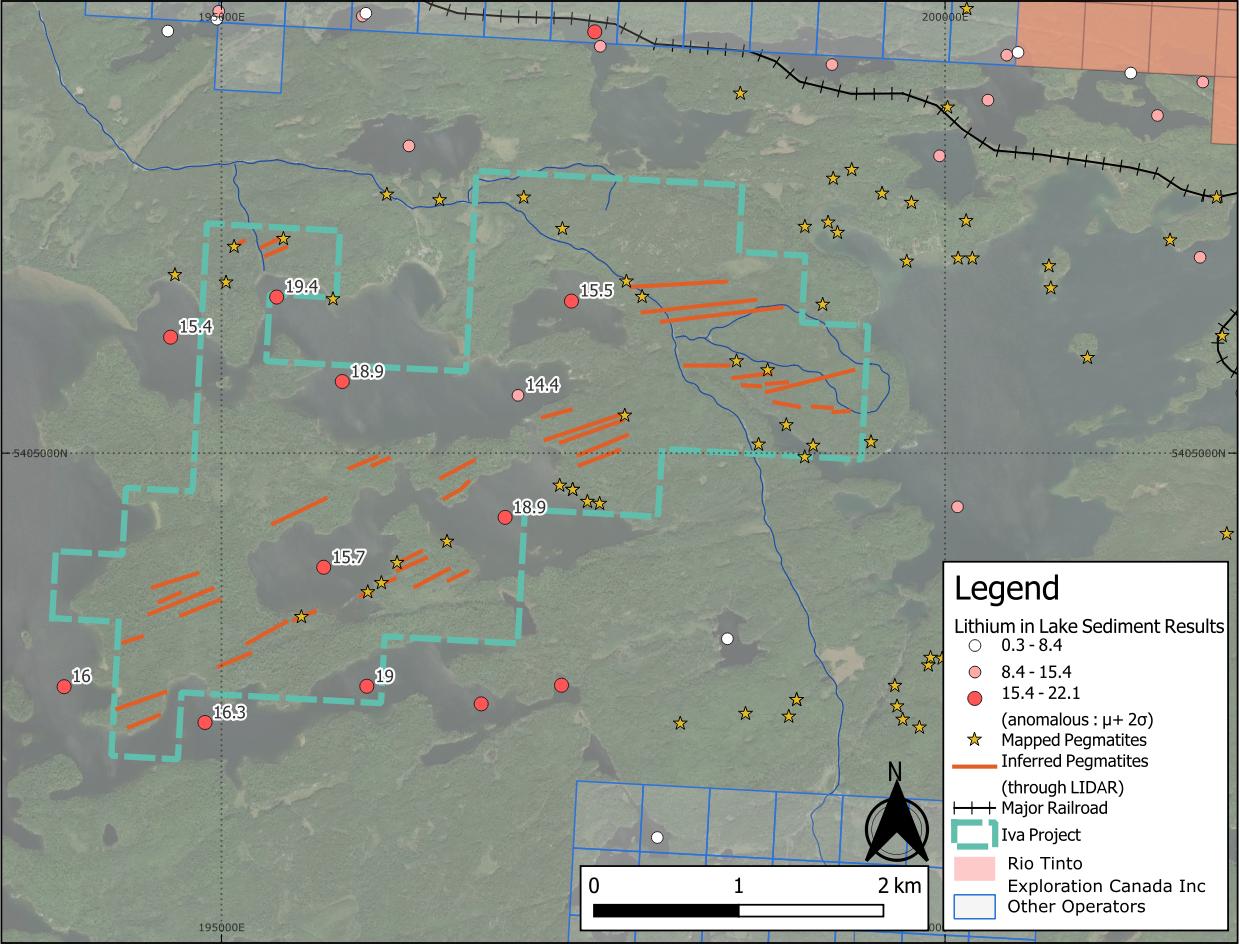Click the Legend title text
Image resolution: width=1240 pixels, height=944 pixels.
1006,588
